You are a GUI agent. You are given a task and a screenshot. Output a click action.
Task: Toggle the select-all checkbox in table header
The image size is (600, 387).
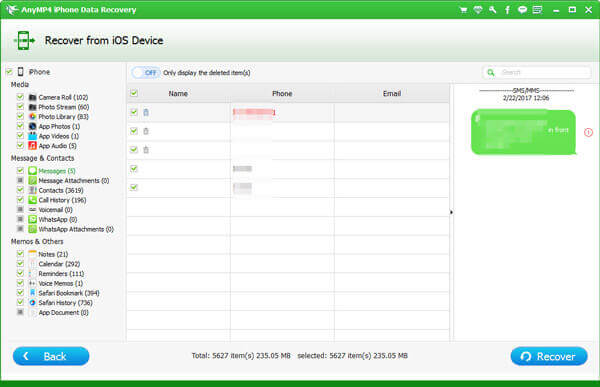pyautogui.click(x=134, y=93)
